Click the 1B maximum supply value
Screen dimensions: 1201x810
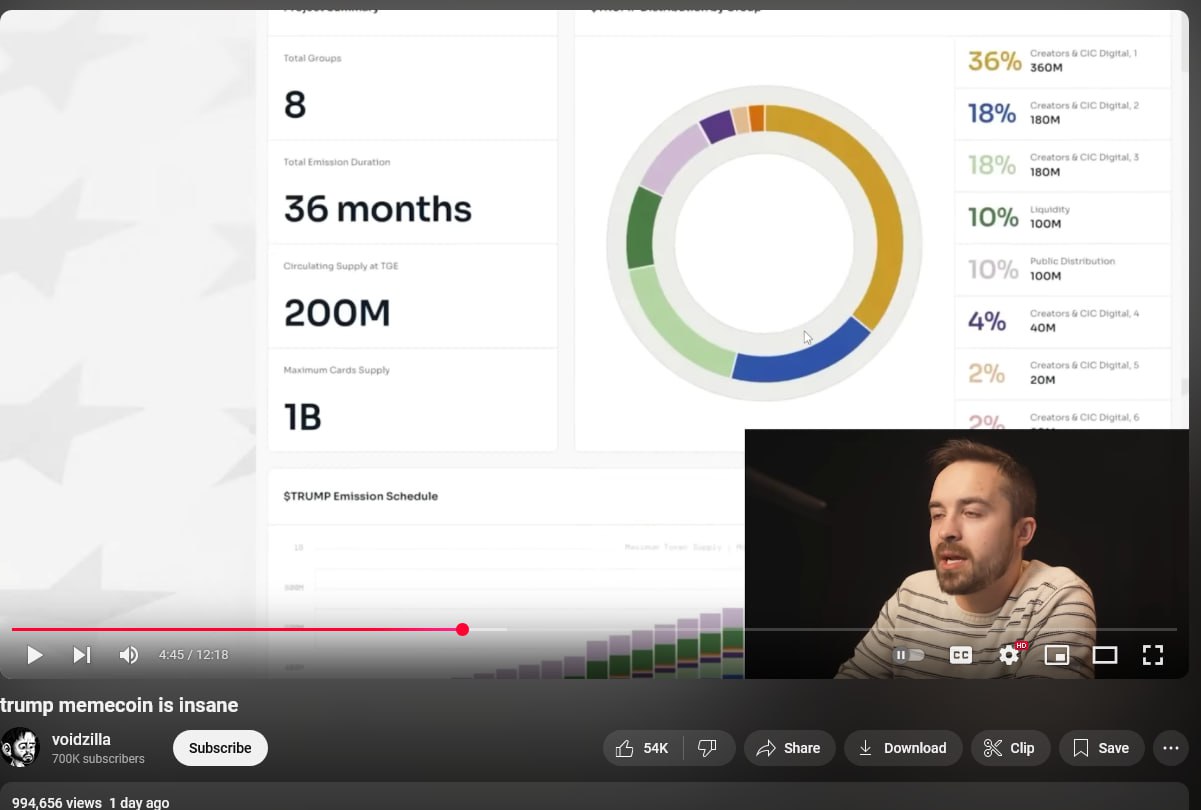click(303, 417)
